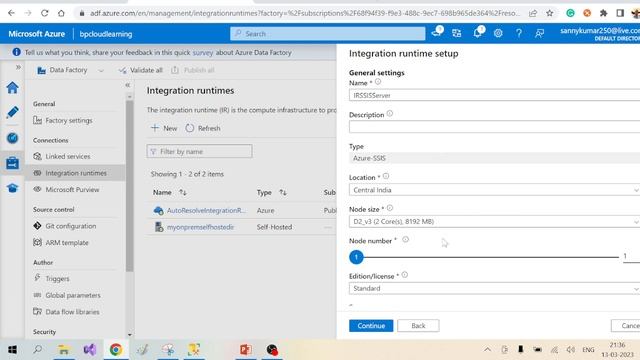Open browser extensions puzzle icon
This screenshot has width=640, height=360.
click(x=603, y=13)
